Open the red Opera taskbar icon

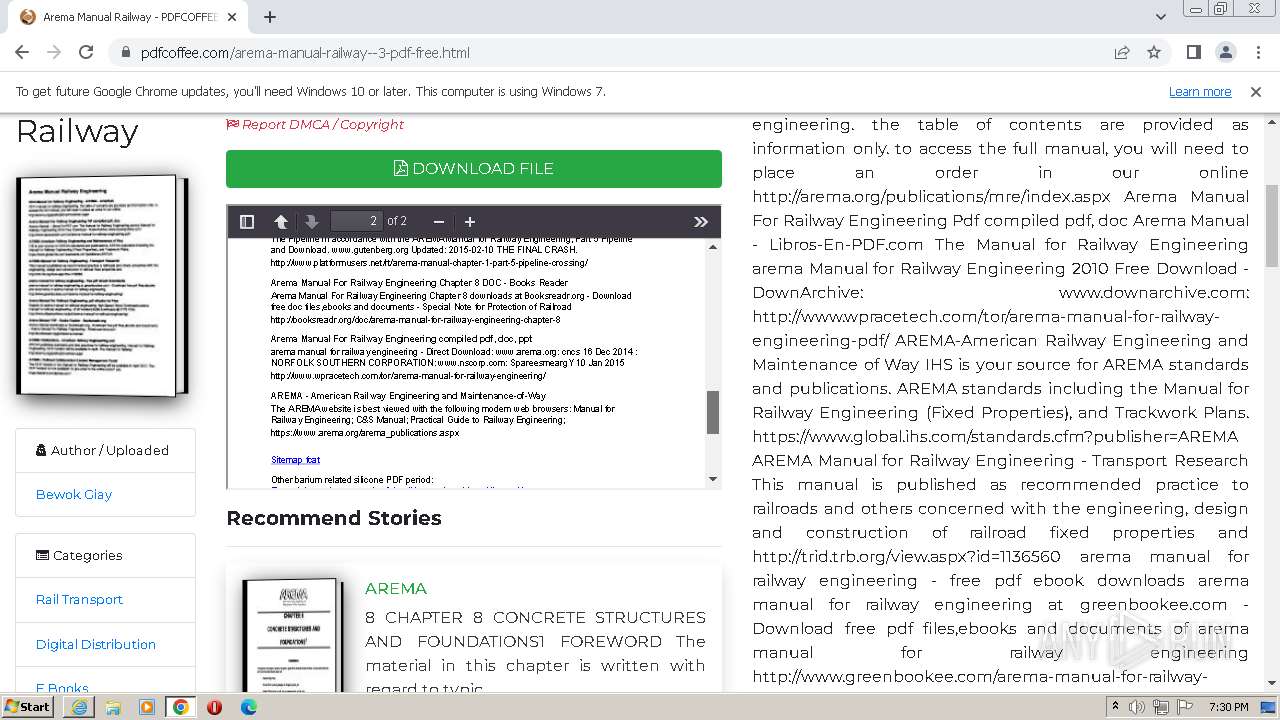(x=215, y=707)
